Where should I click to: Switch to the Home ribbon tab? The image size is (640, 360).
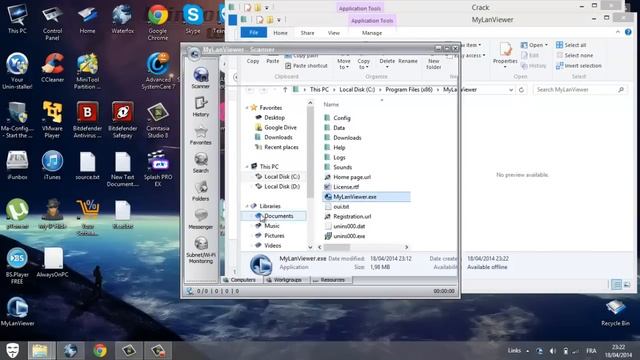pos(280,33)
